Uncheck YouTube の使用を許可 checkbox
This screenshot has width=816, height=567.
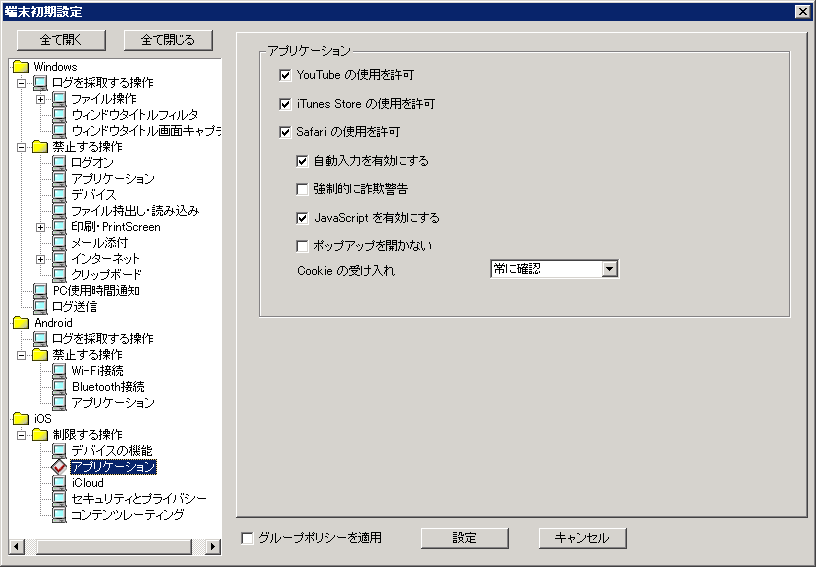click(x=285, y=75)
